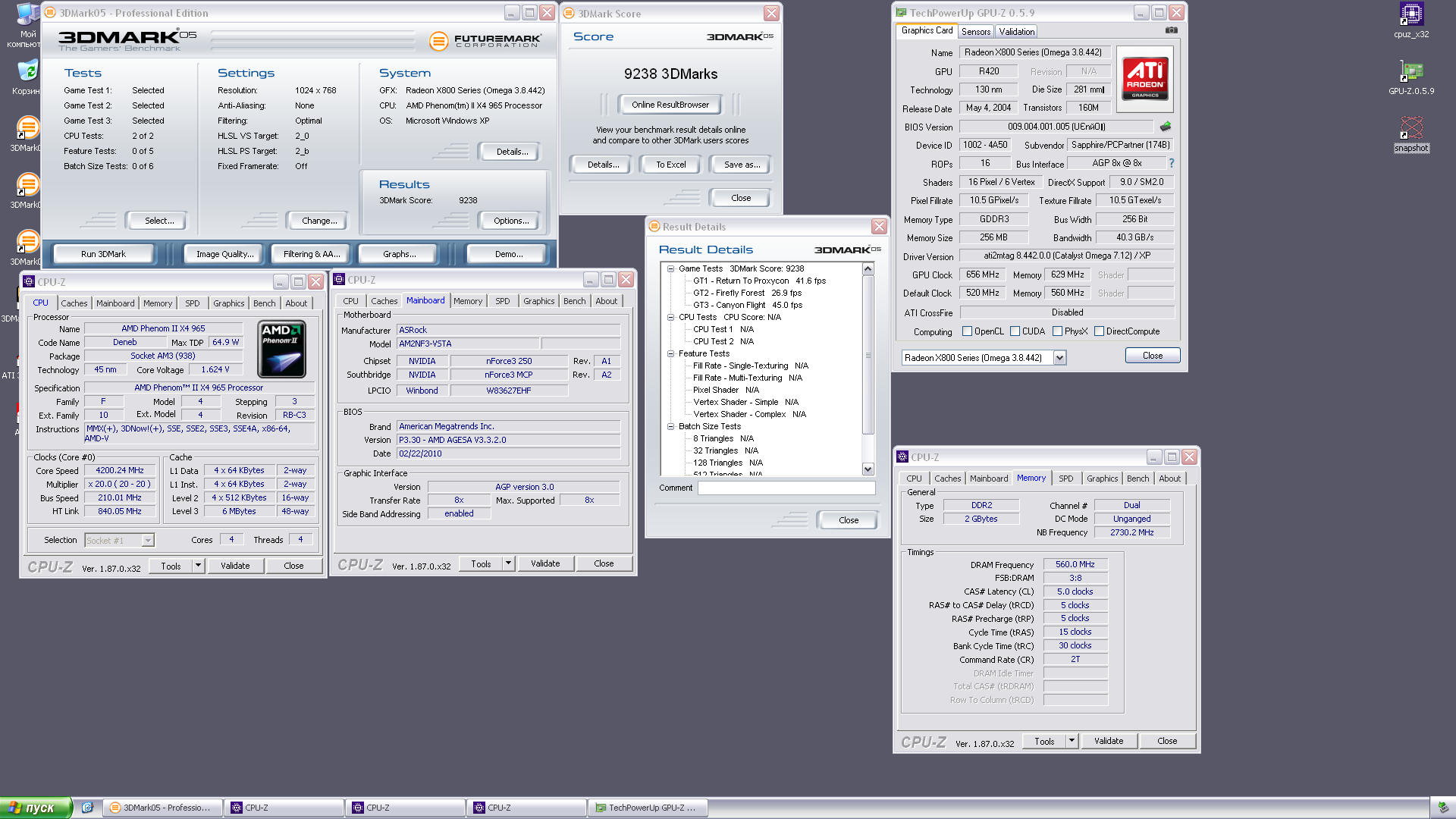Enable the PhysX checkbox
Viewport: 1456px width, 819px height.
click(x=1057, y=331)
